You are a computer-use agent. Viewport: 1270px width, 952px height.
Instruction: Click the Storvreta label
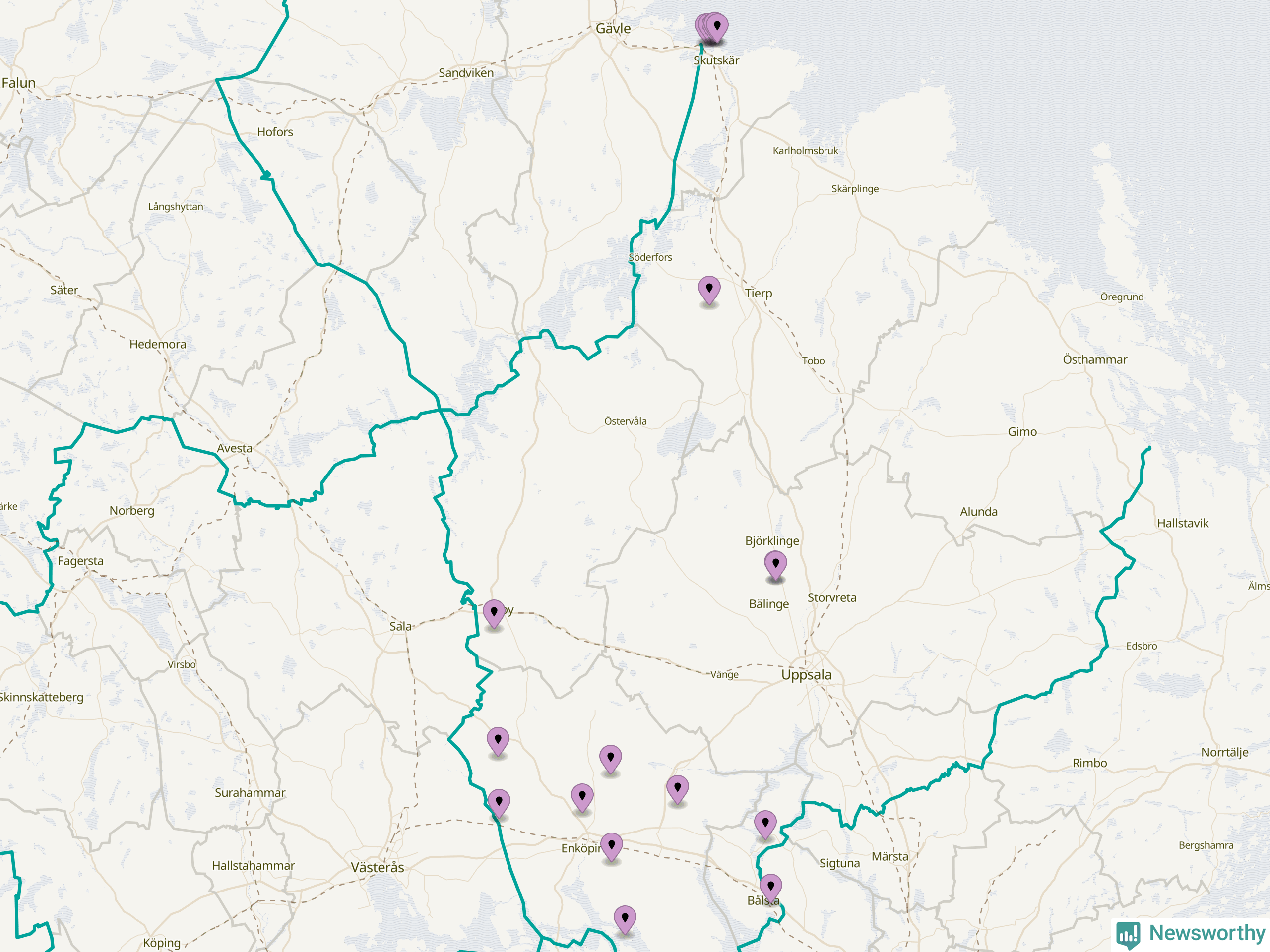tap(832, 598)
